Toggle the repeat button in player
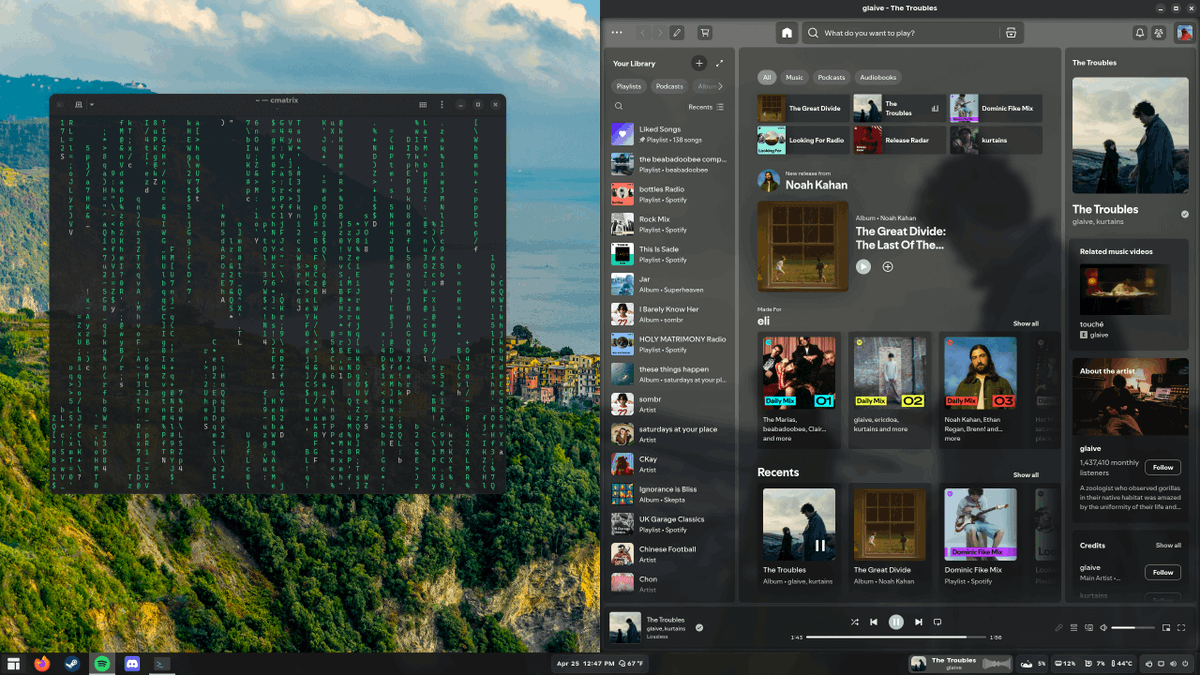 click(937, 622)
